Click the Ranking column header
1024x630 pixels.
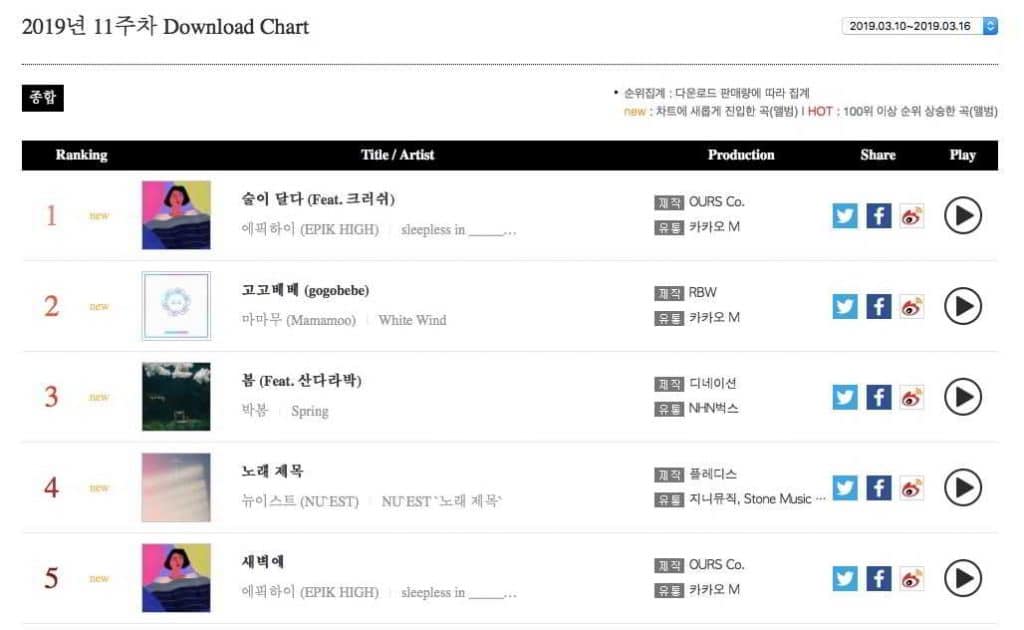(x=81, y=155)
